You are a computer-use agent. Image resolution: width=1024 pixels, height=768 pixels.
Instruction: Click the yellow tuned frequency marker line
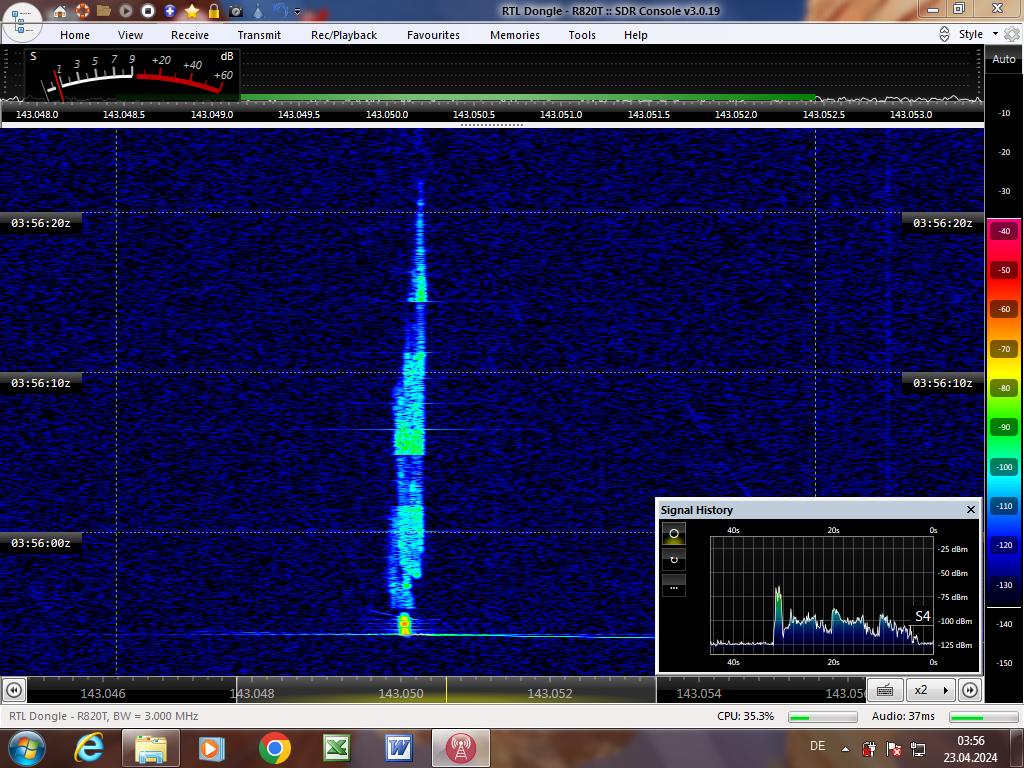point(447,690)
